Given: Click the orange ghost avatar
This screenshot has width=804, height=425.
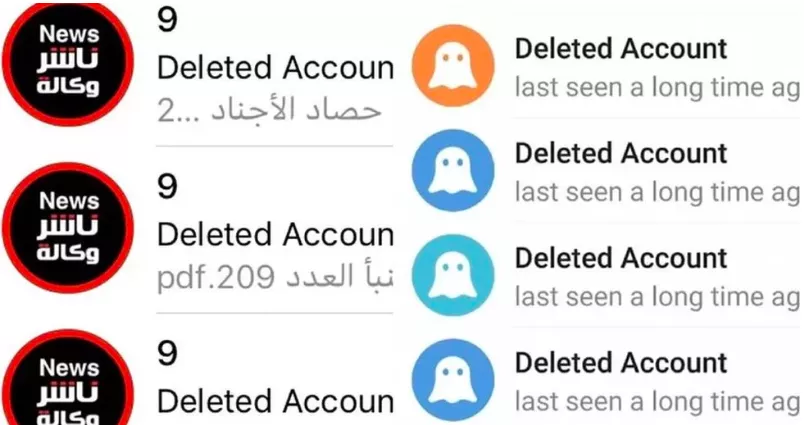Looking at the screenshot, I should pyautogui.click(x=453, y=66).
